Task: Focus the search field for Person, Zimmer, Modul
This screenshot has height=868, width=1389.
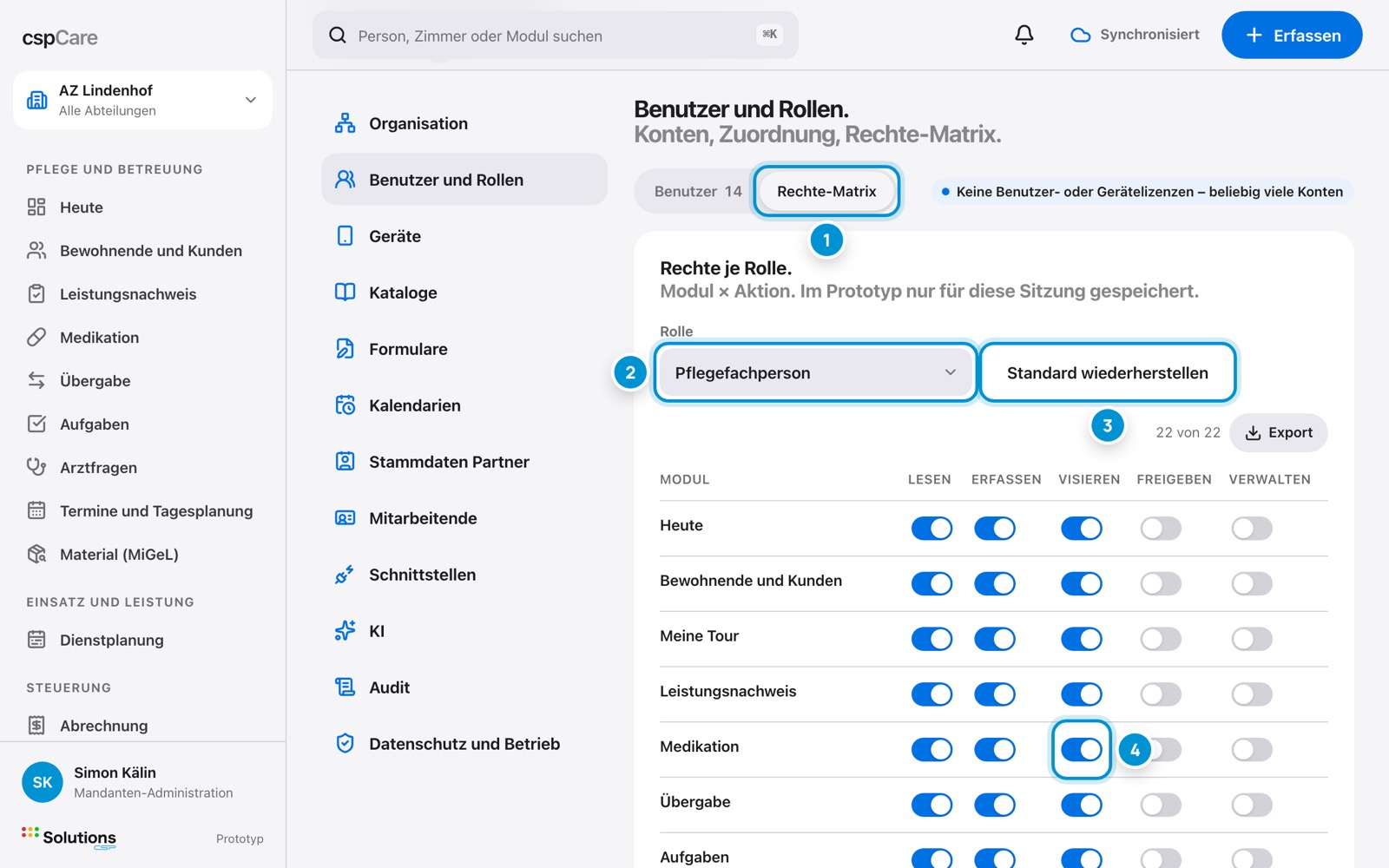Action: click(x=556, y=36)
